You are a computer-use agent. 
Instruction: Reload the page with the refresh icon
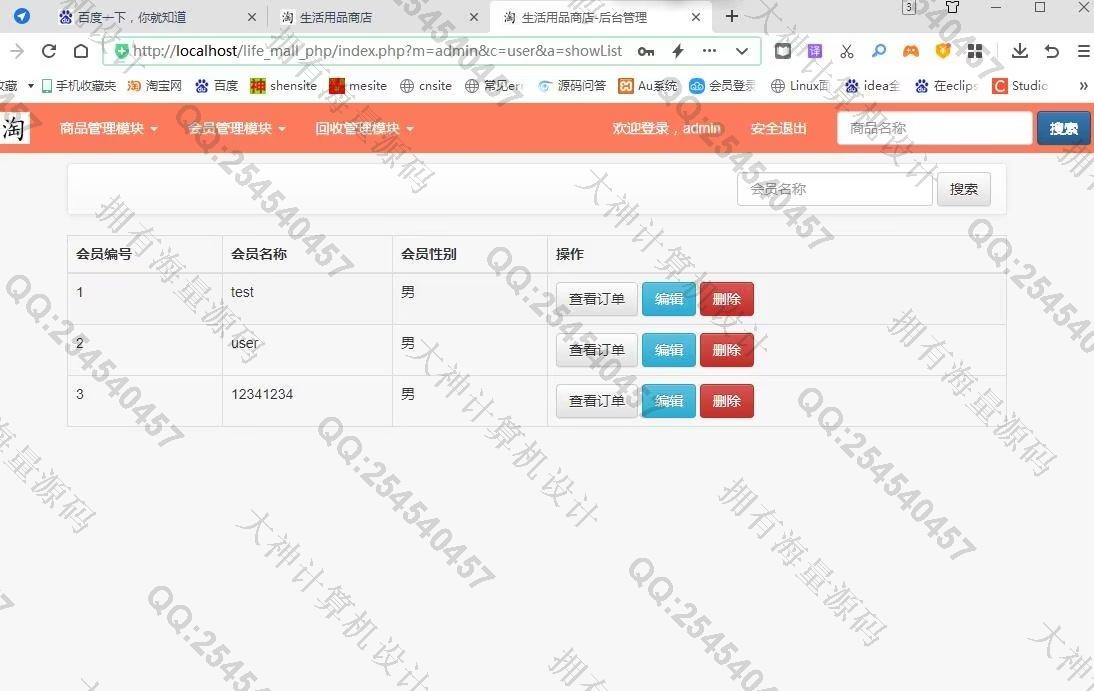coord(49,51)
